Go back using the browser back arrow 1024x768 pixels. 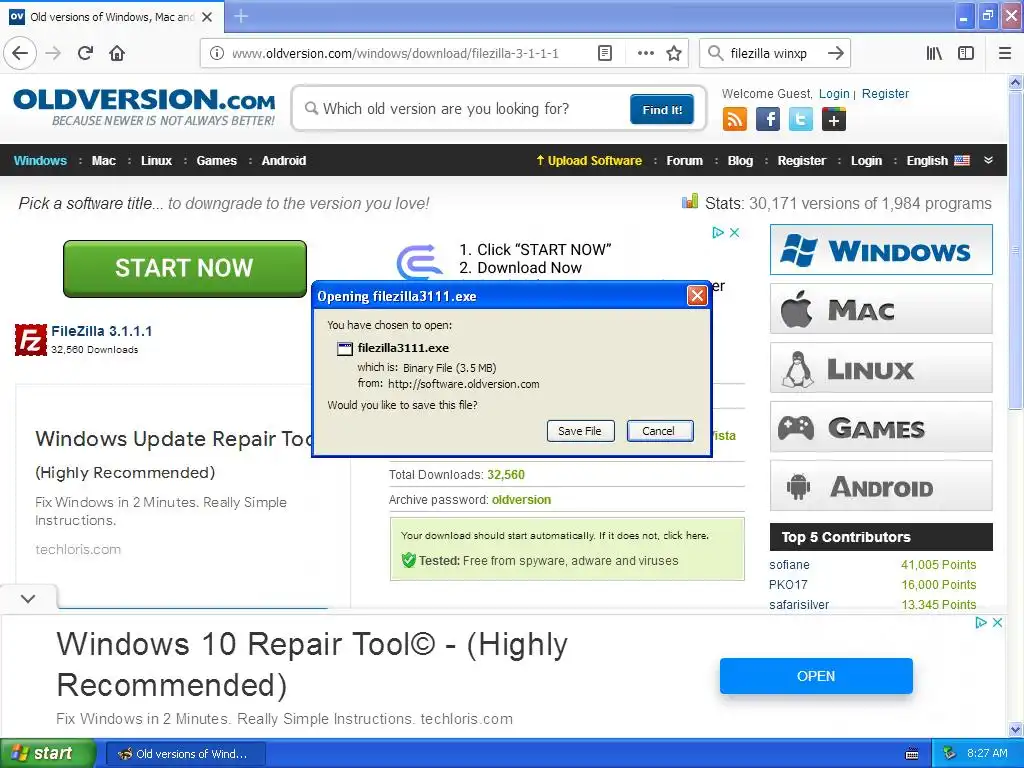tap(20, 53)
